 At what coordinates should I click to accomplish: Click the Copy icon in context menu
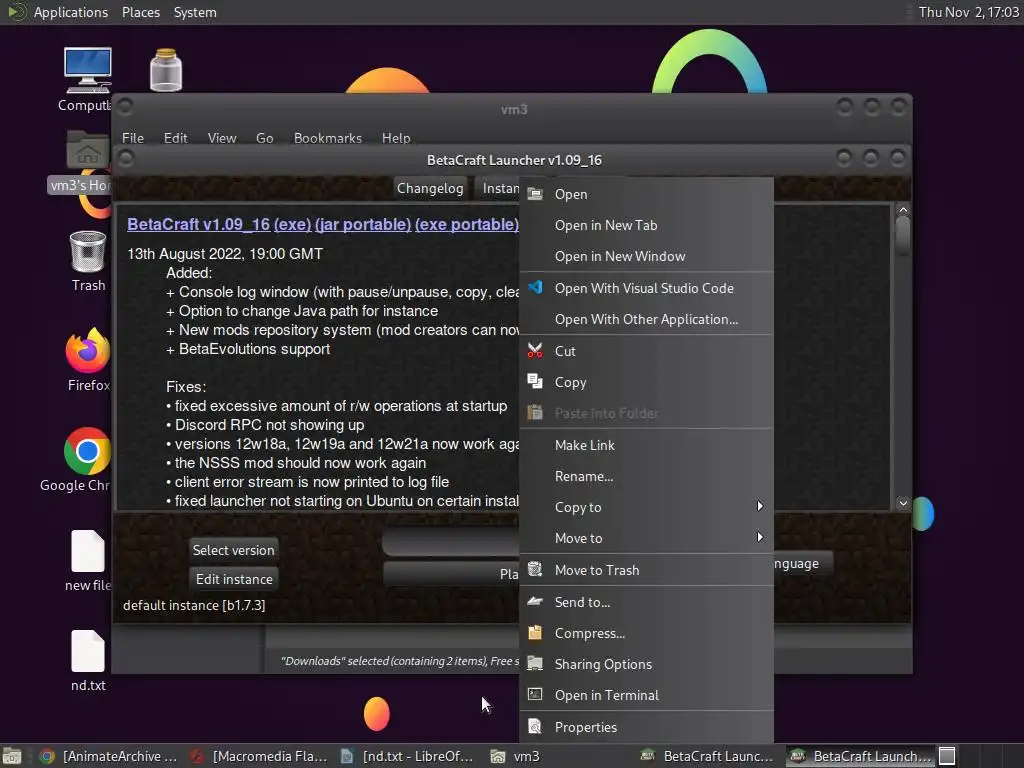tap(535, 381)
